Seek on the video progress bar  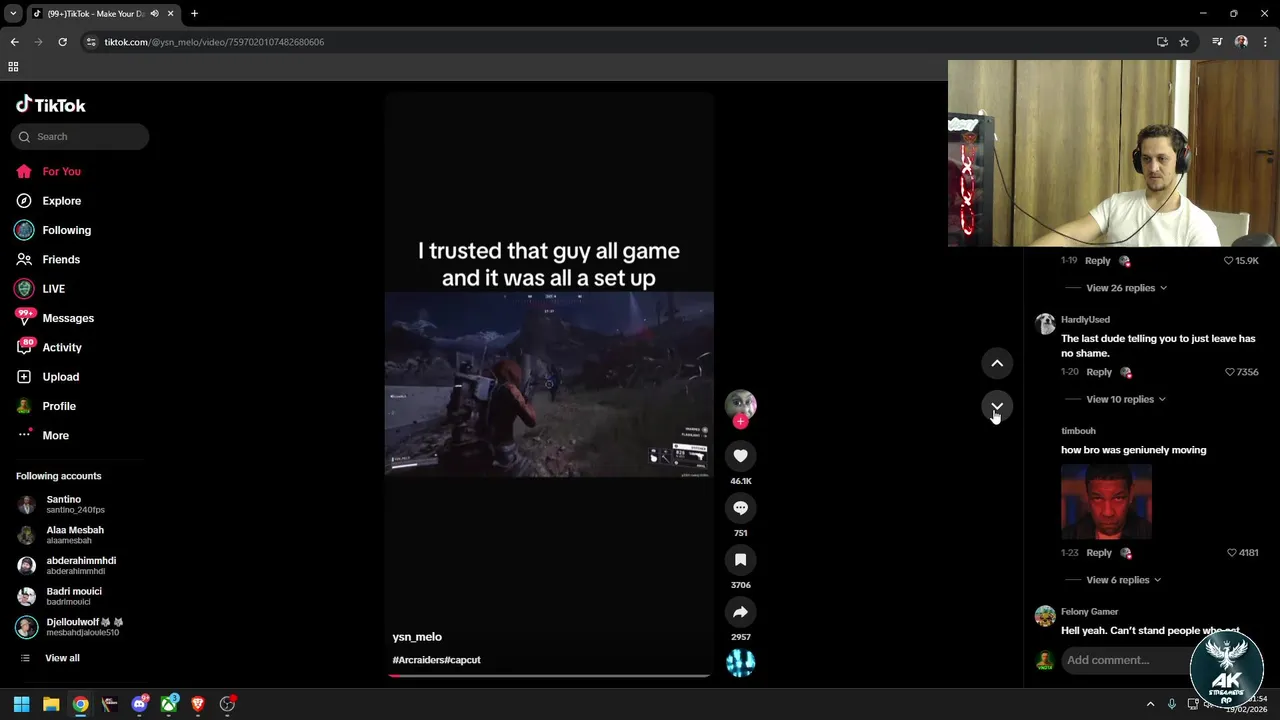coord(549,675)
